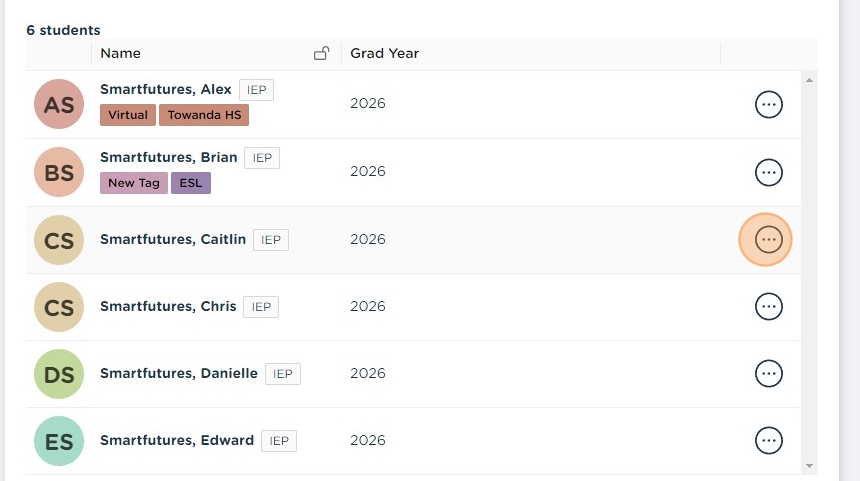Click the more-options button for Caitlin
The width and height of the screenshot is (860, 481).
point(768,239)
